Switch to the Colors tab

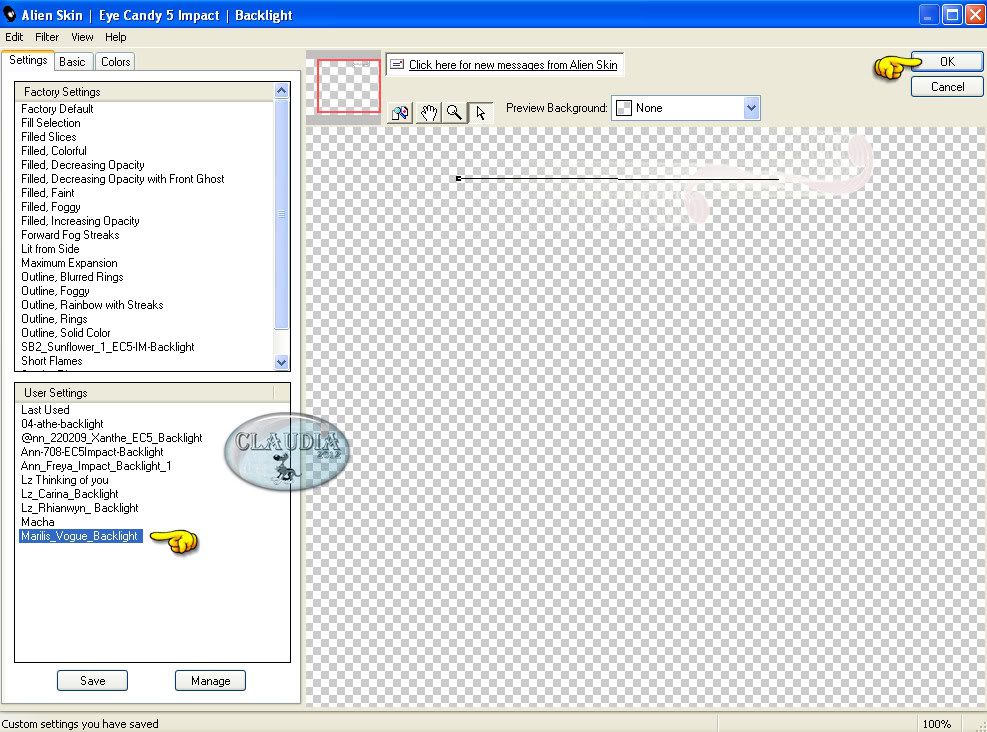point(116,62)
